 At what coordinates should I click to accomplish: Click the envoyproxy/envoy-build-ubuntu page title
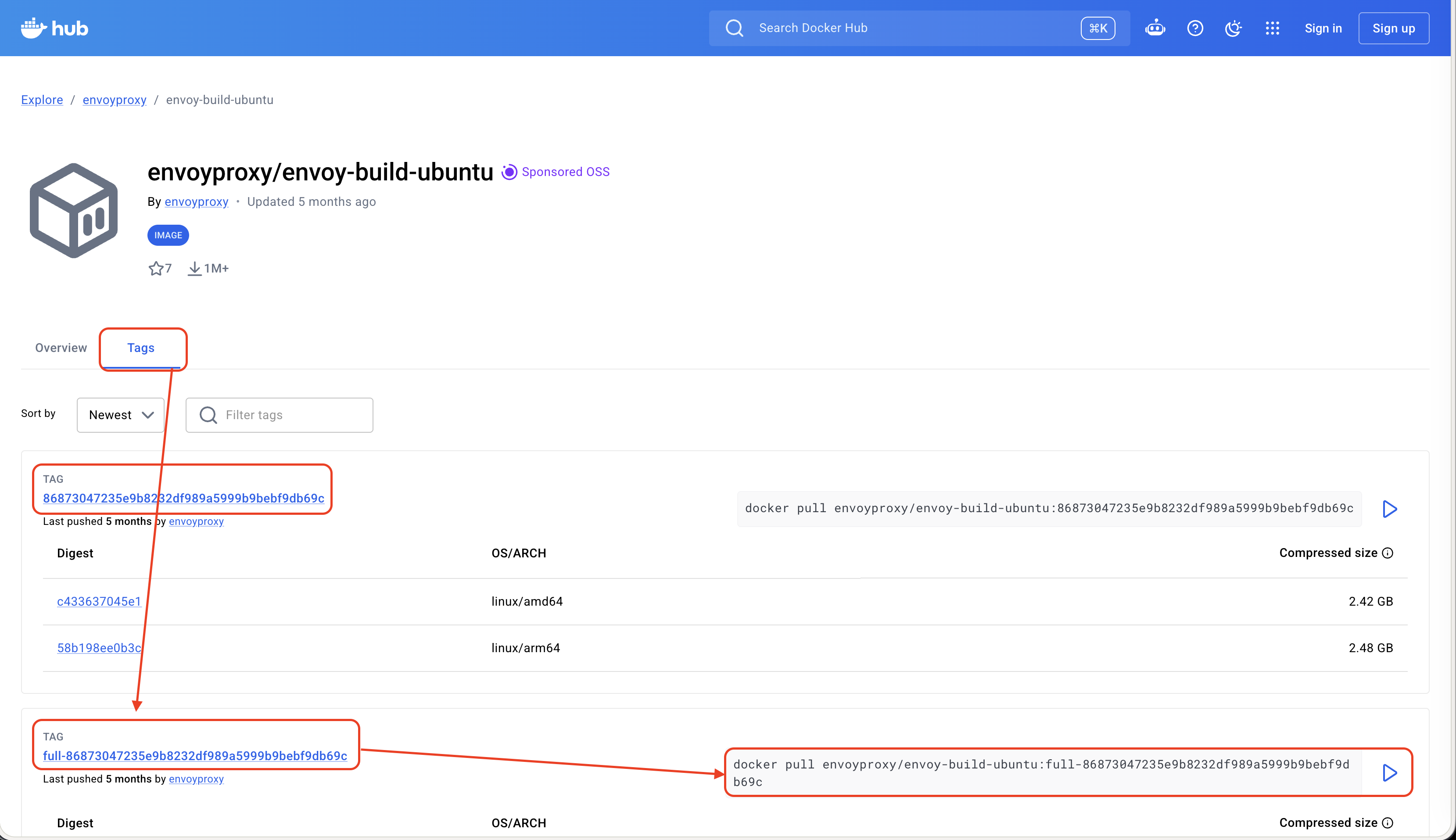tap(320, 172)
